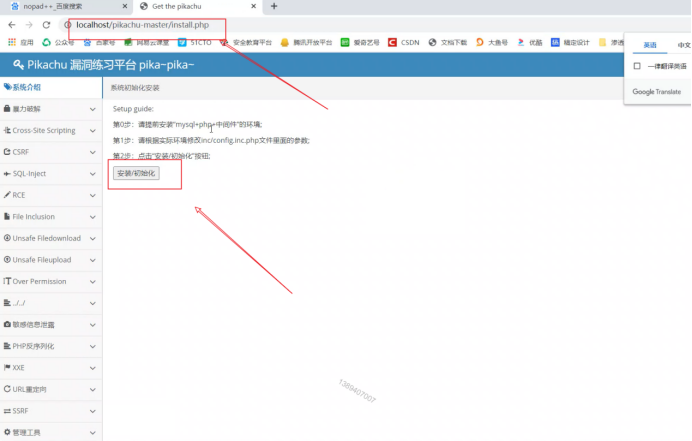Reload the page with the refresh icon
Viewport: 692px width, 441px height.
(46, 25)
